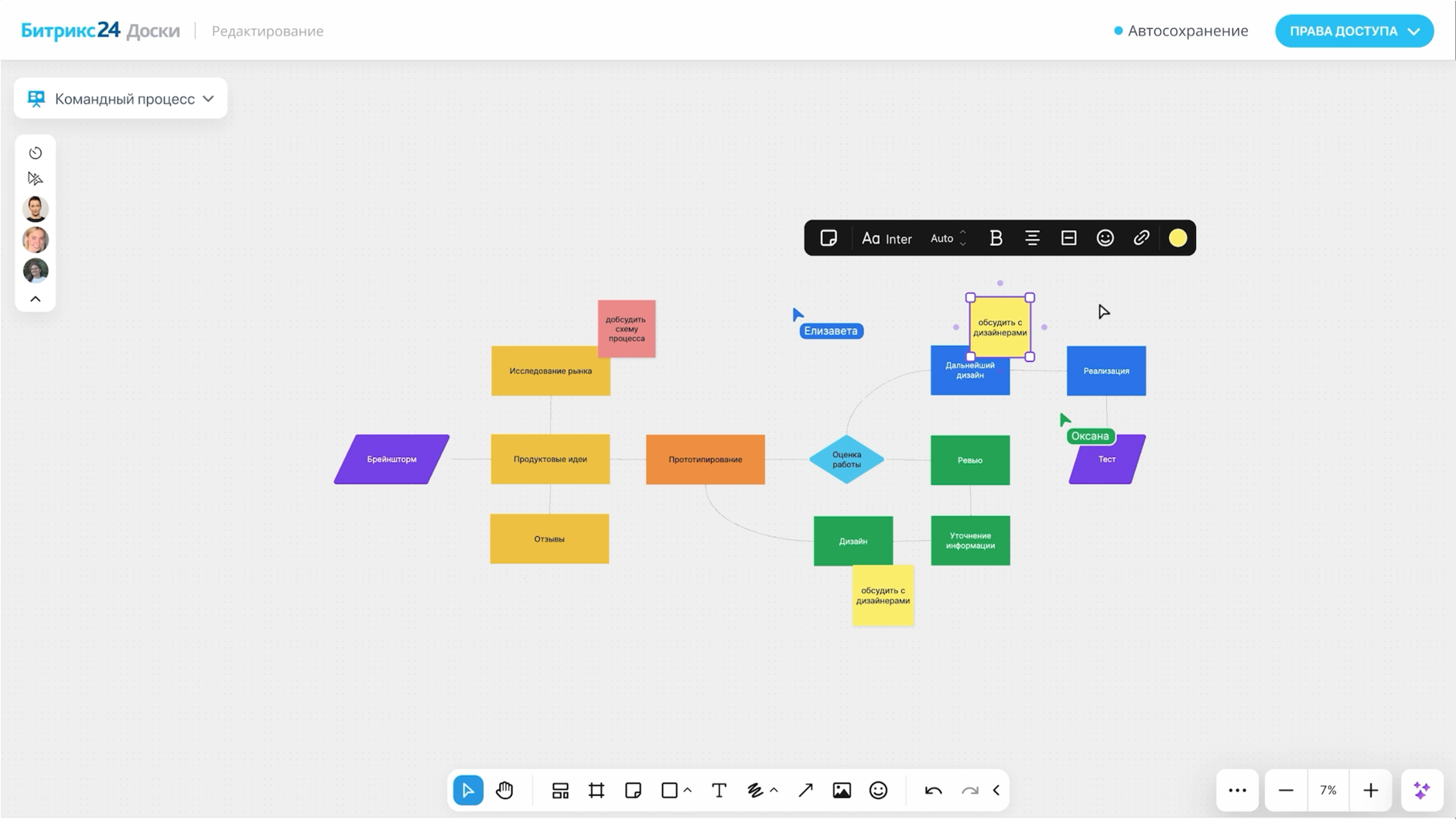Open version history clock icon

pyautogui.click(x=36, y=153)
